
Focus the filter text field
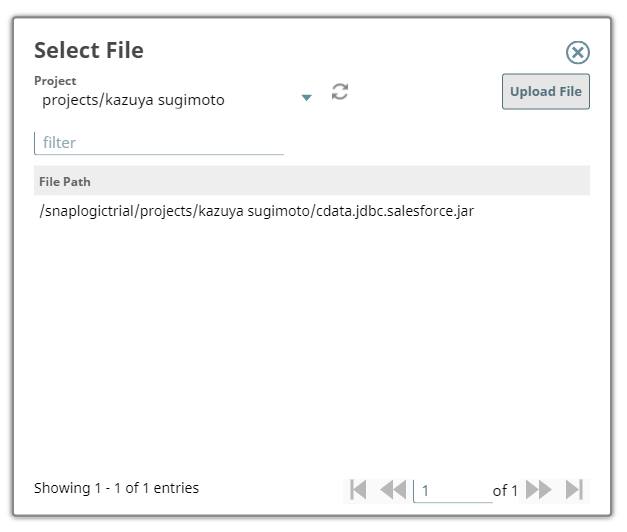tap(159, 143)
